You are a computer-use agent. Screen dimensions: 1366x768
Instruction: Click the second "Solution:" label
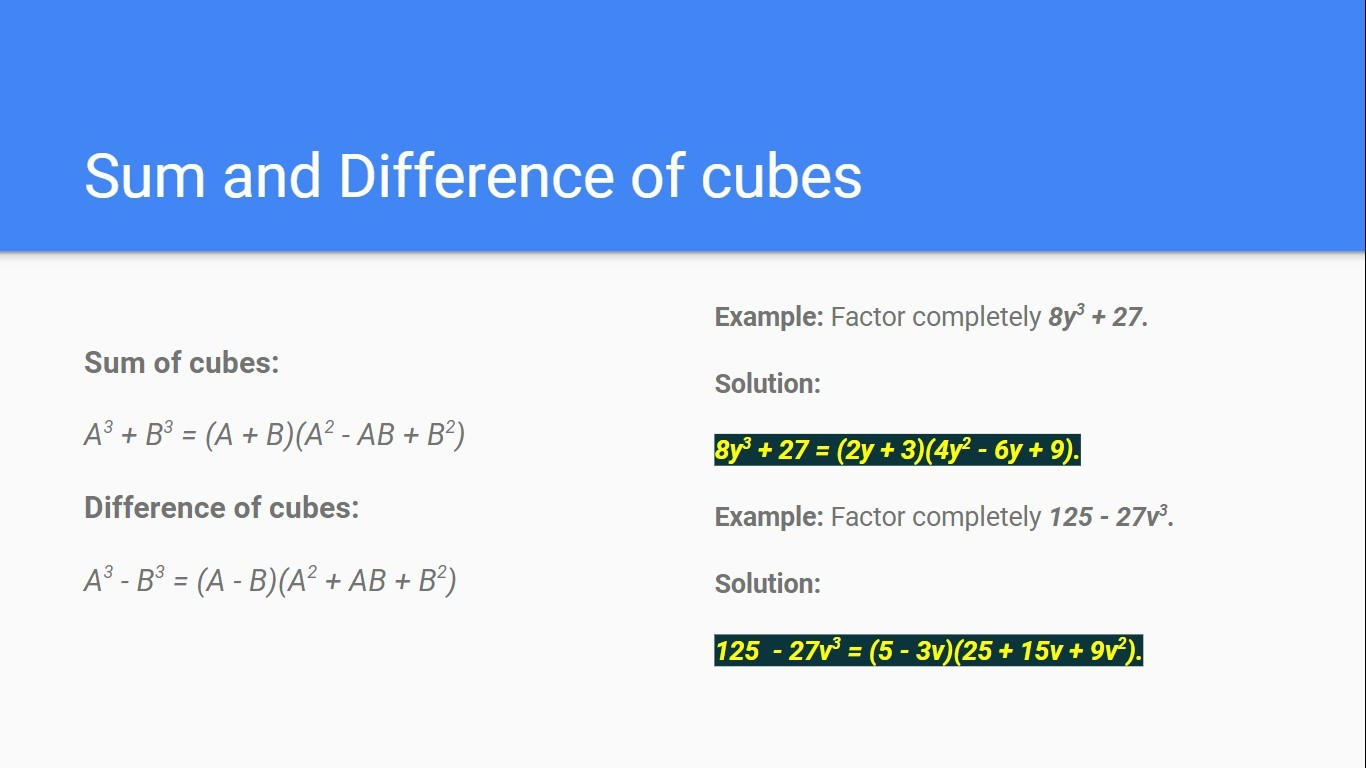point(767,583)
